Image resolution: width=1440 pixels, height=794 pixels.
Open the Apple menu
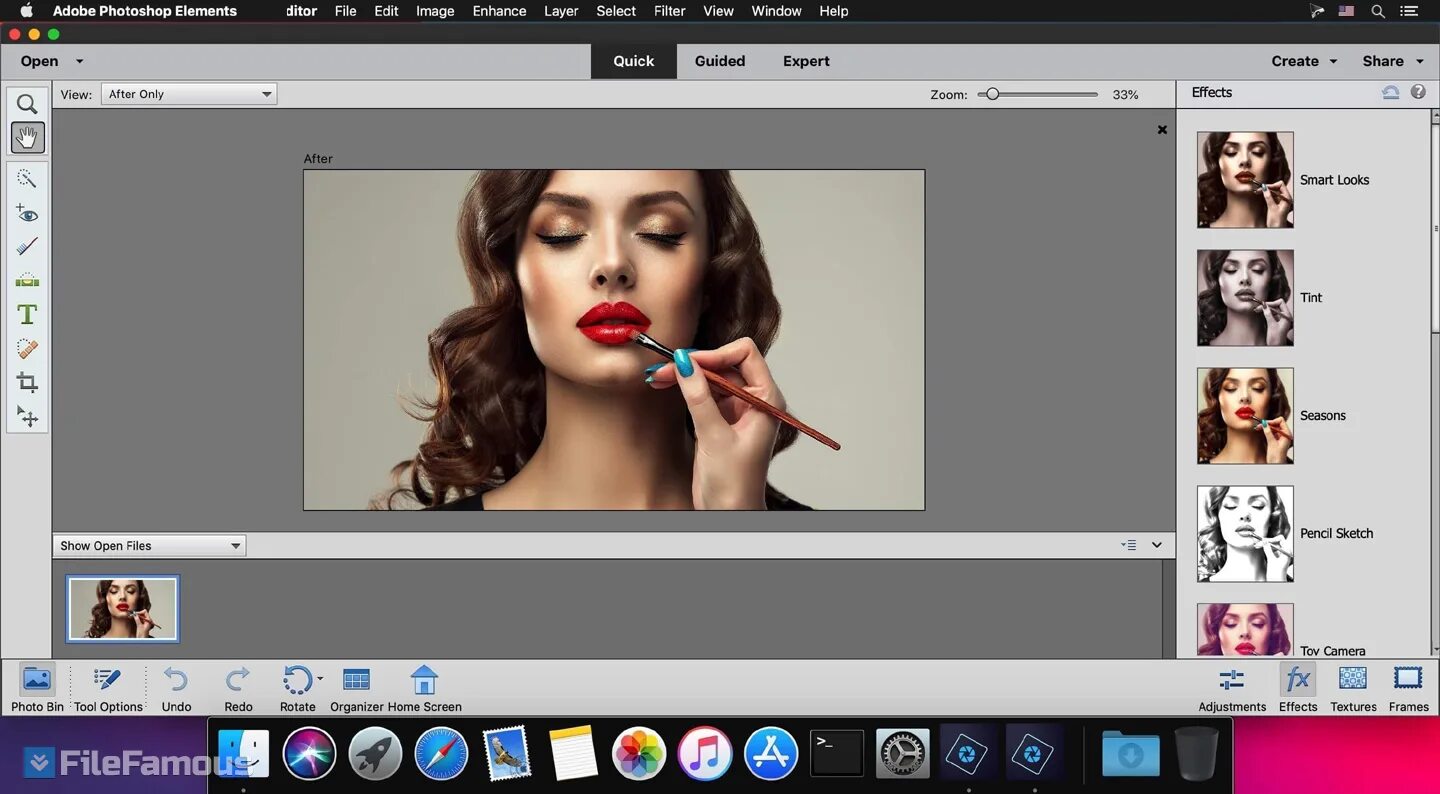[26, 11]
